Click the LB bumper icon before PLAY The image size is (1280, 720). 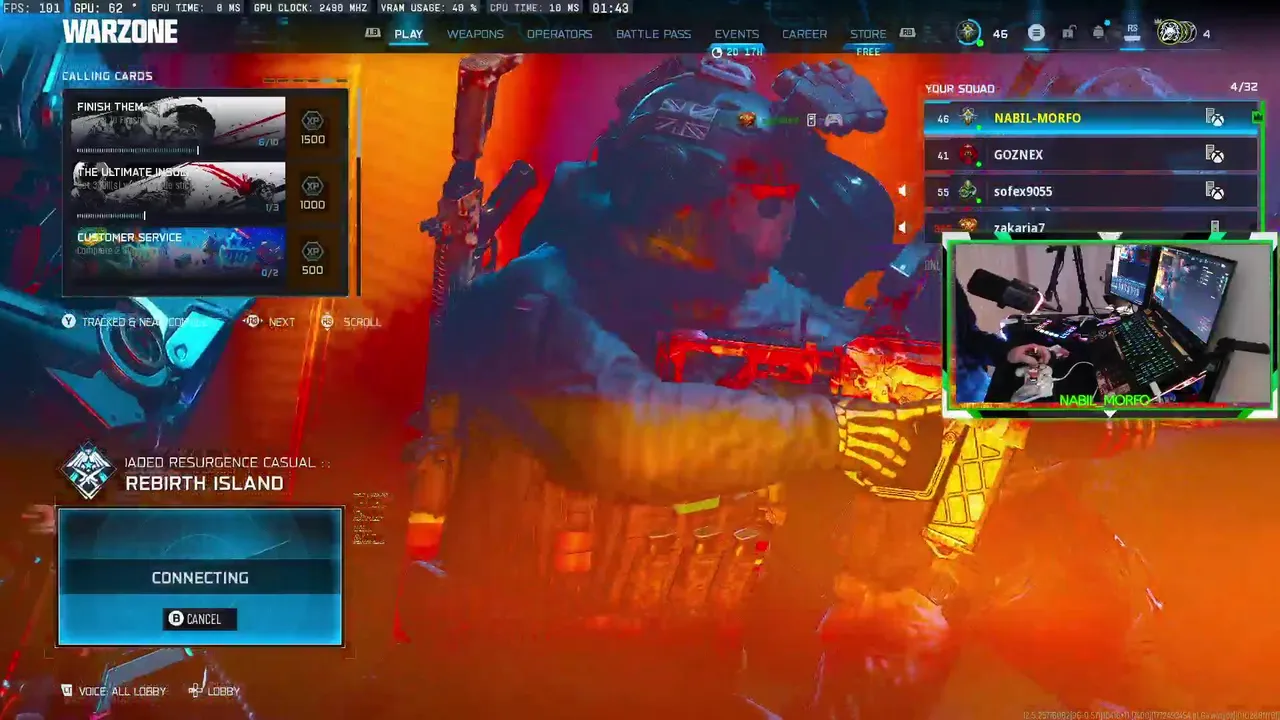pos(373,33)
